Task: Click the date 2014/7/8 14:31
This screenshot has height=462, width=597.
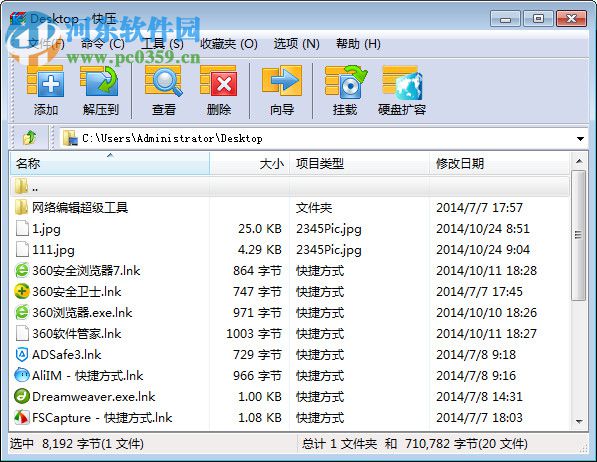Action: point(479,396)
